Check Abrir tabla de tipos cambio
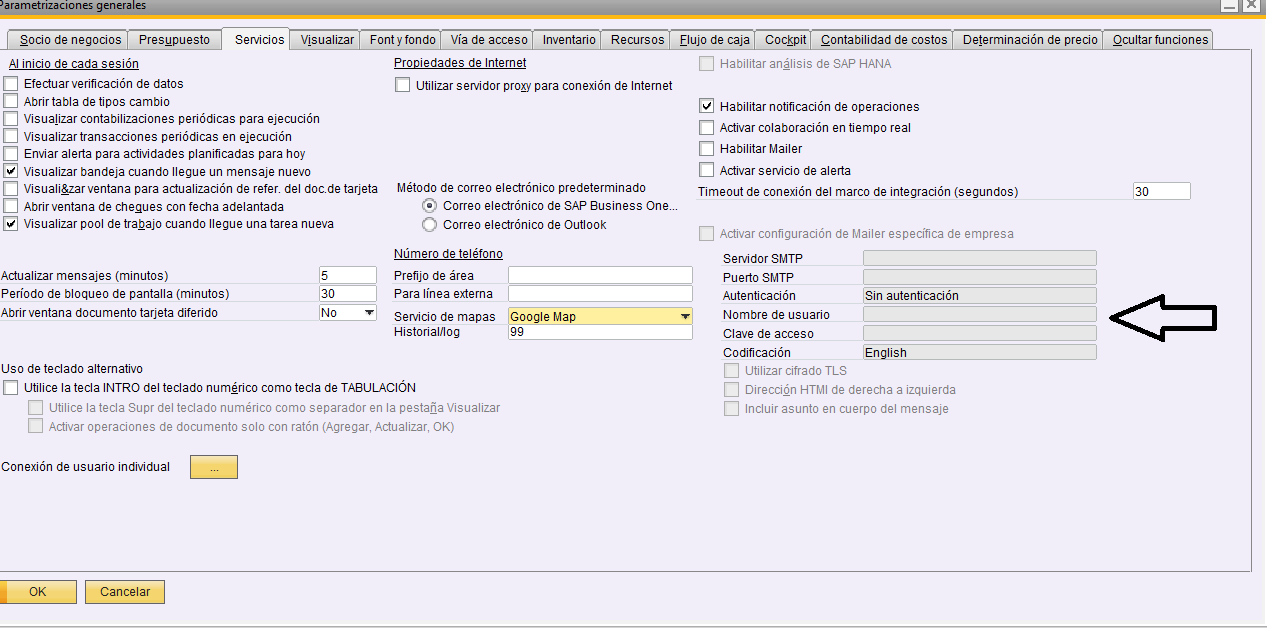This screenshot has width=1267, height=628. click(x=11, y=102)
